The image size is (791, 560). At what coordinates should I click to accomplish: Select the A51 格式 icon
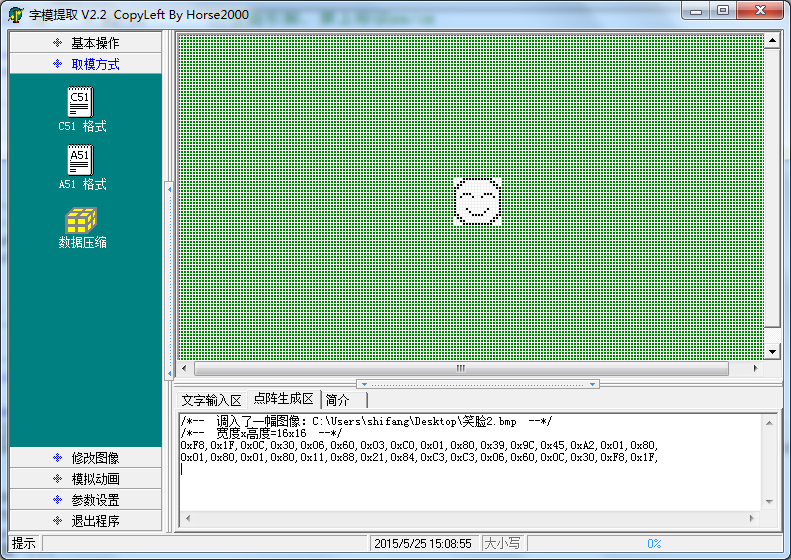pyautogui.click(x=81, y=160)
